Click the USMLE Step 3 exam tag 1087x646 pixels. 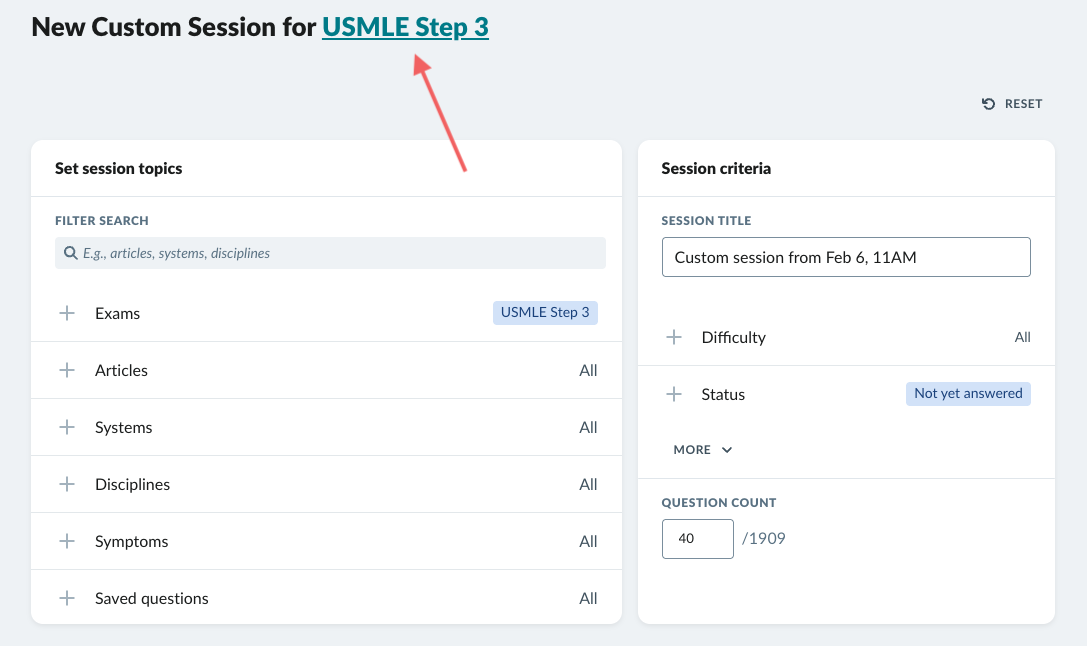coord(545,313)
